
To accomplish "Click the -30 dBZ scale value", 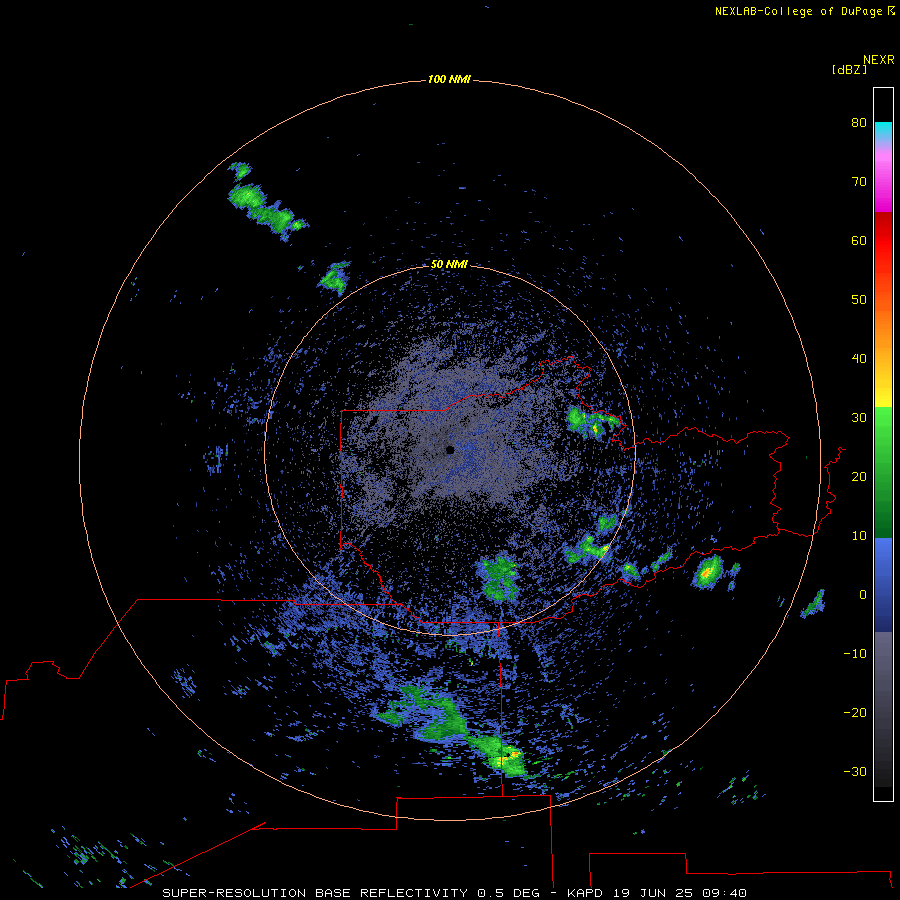I will [855, 772].
